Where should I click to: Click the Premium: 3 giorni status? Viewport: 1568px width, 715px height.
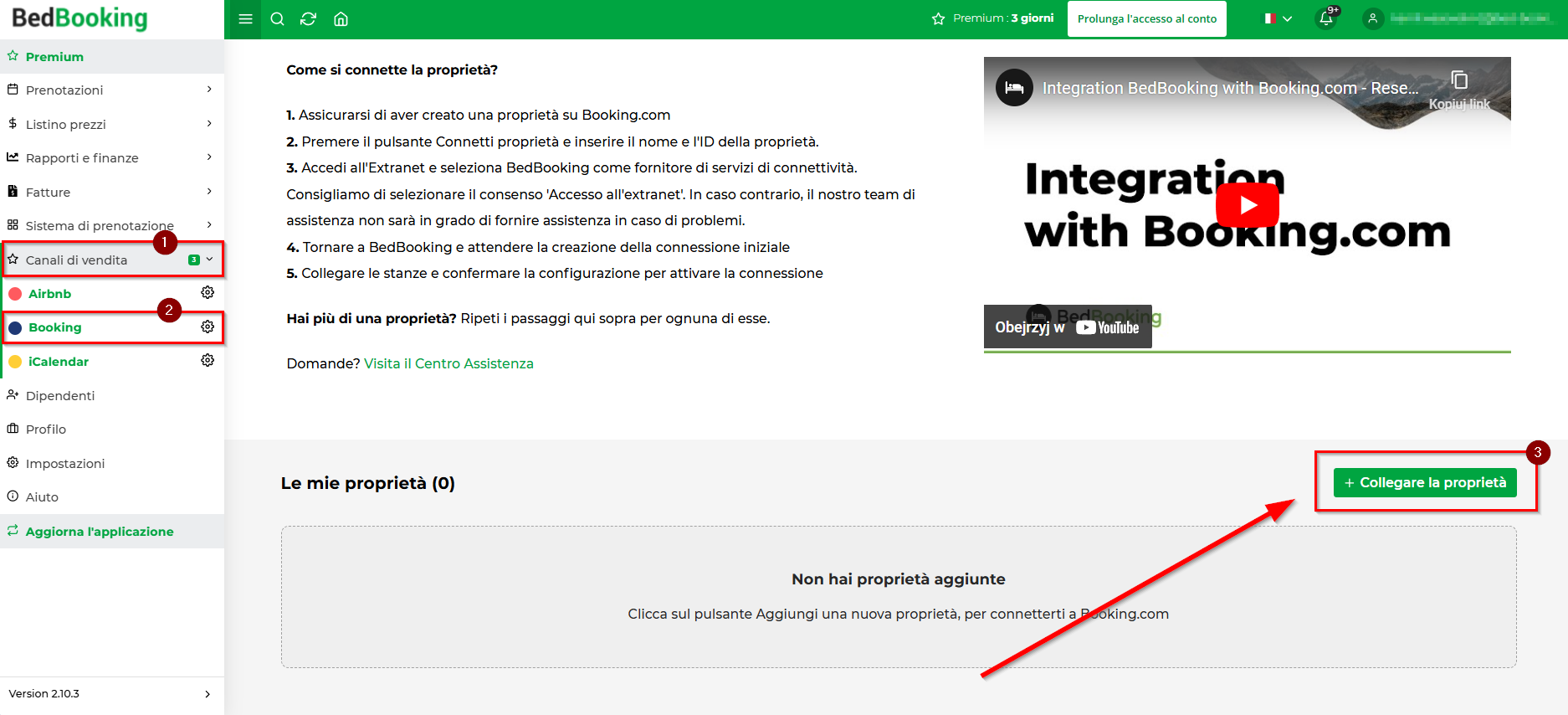992,18
